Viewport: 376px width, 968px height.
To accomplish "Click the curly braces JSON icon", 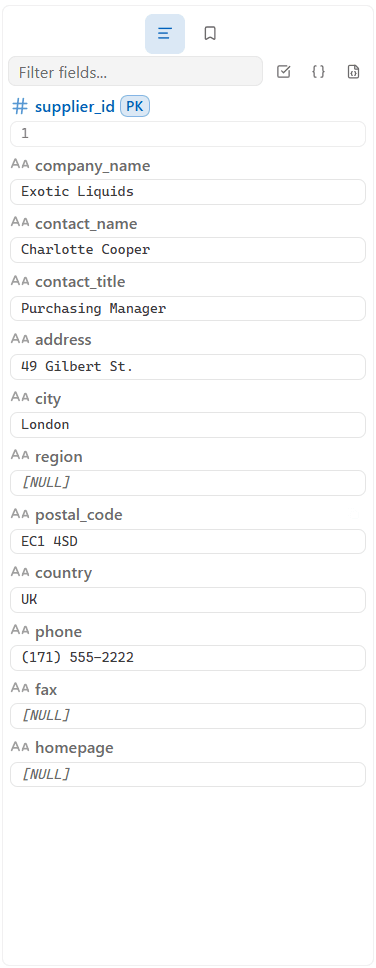I will pos(318,72).
